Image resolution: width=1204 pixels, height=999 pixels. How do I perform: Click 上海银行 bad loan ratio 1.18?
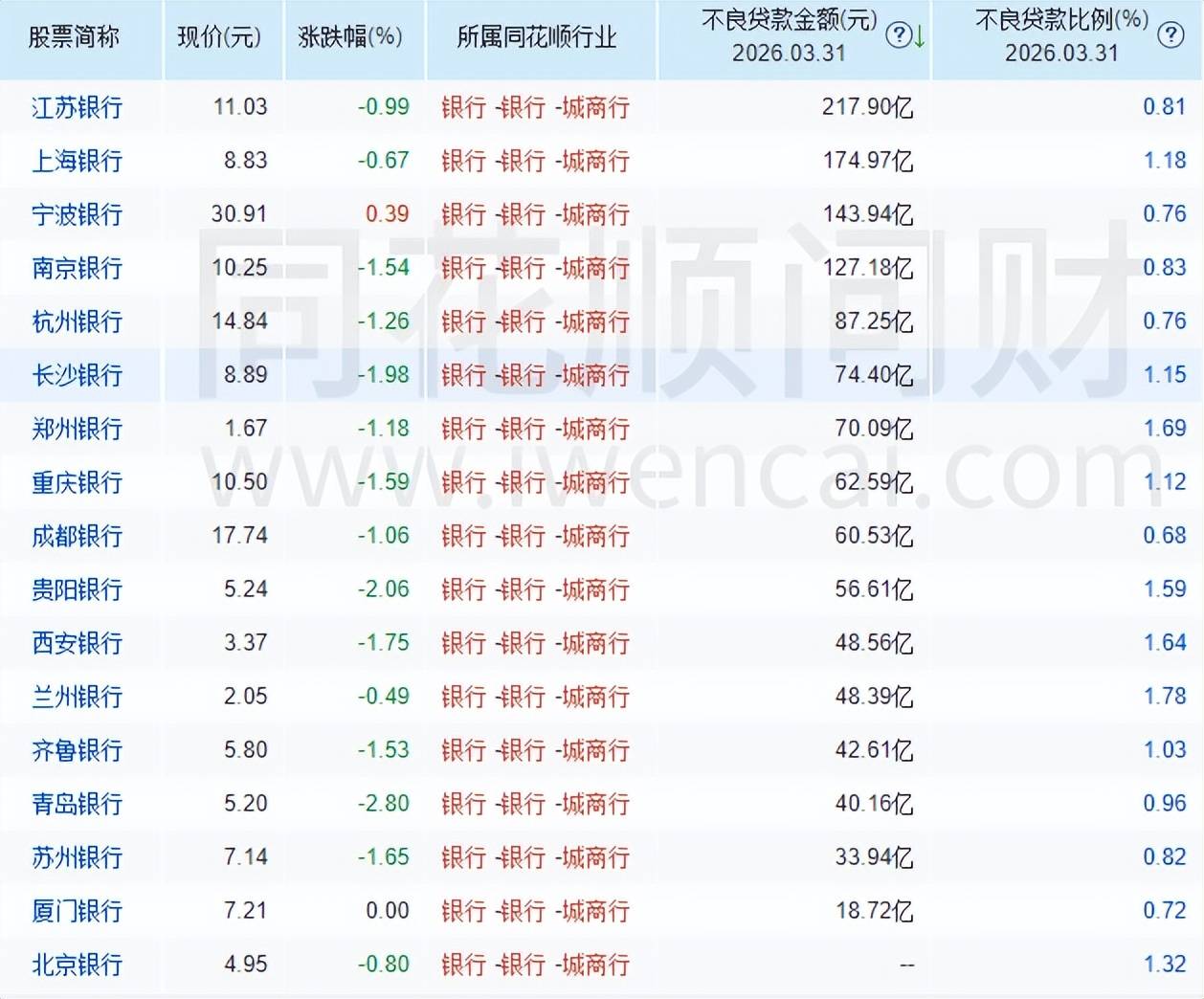pos(1165,160)
